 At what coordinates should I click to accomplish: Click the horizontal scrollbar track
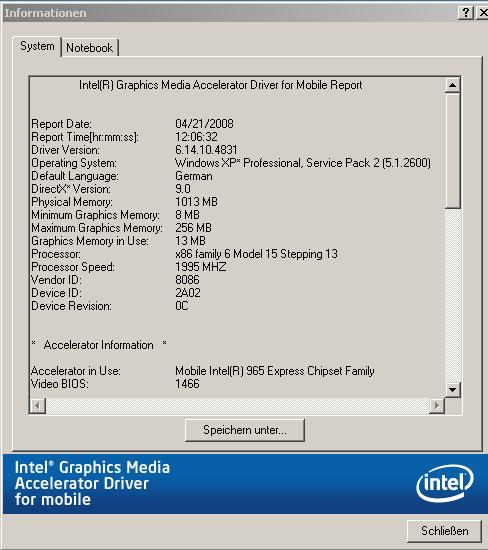click(238, 406)
